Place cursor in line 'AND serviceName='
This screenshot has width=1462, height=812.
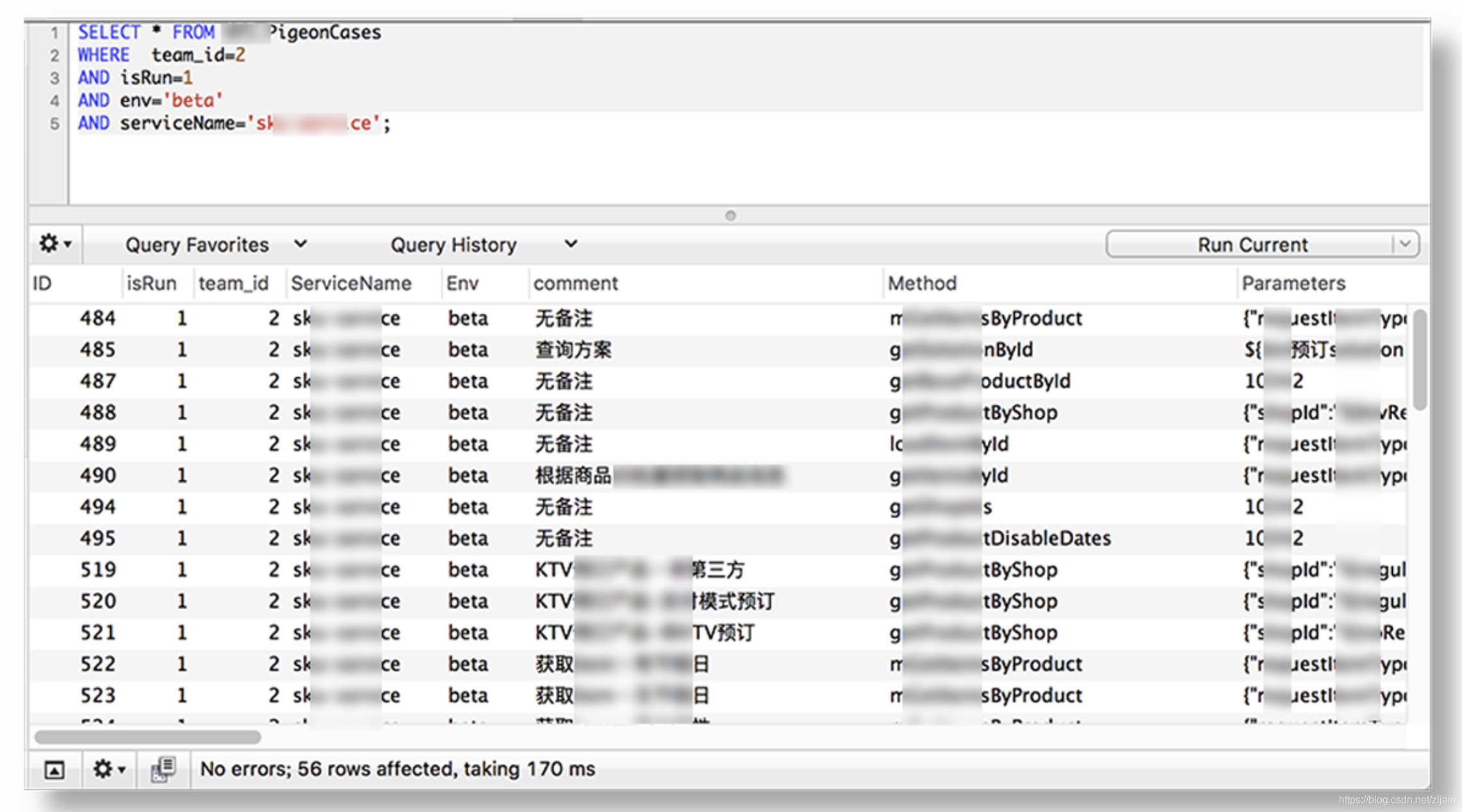coord(234,123)
